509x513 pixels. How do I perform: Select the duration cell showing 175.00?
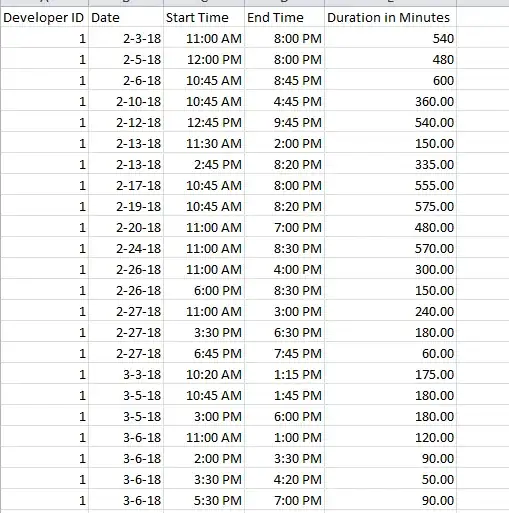click(390, 374)
